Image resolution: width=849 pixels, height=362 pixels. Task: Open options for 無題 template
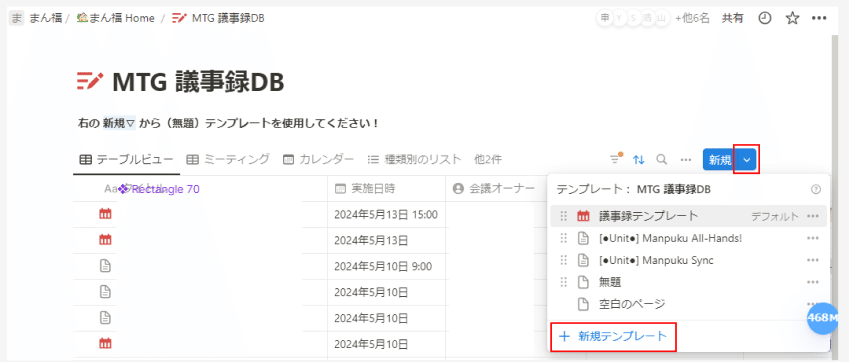(812, 282)
